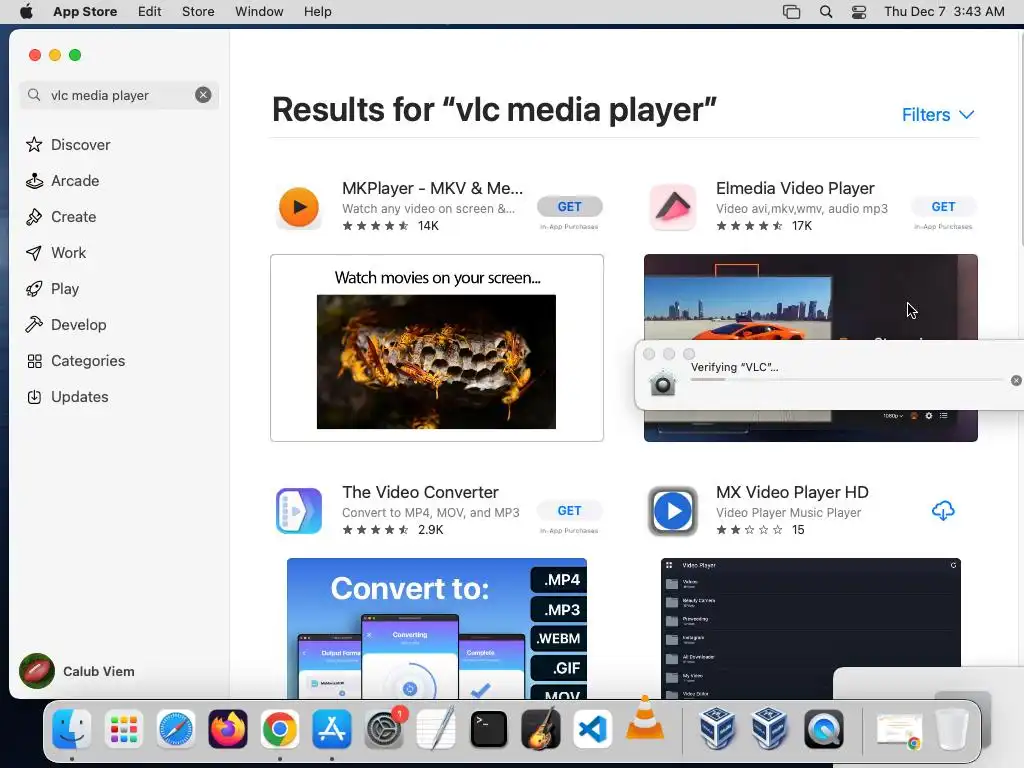Open The Video Converter title
Screen dimensions: 1024x768
coord(420,492)
